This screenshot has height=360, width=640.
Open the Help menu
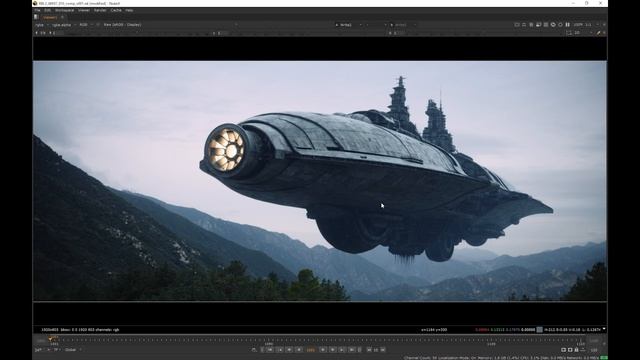click(129, 10)
